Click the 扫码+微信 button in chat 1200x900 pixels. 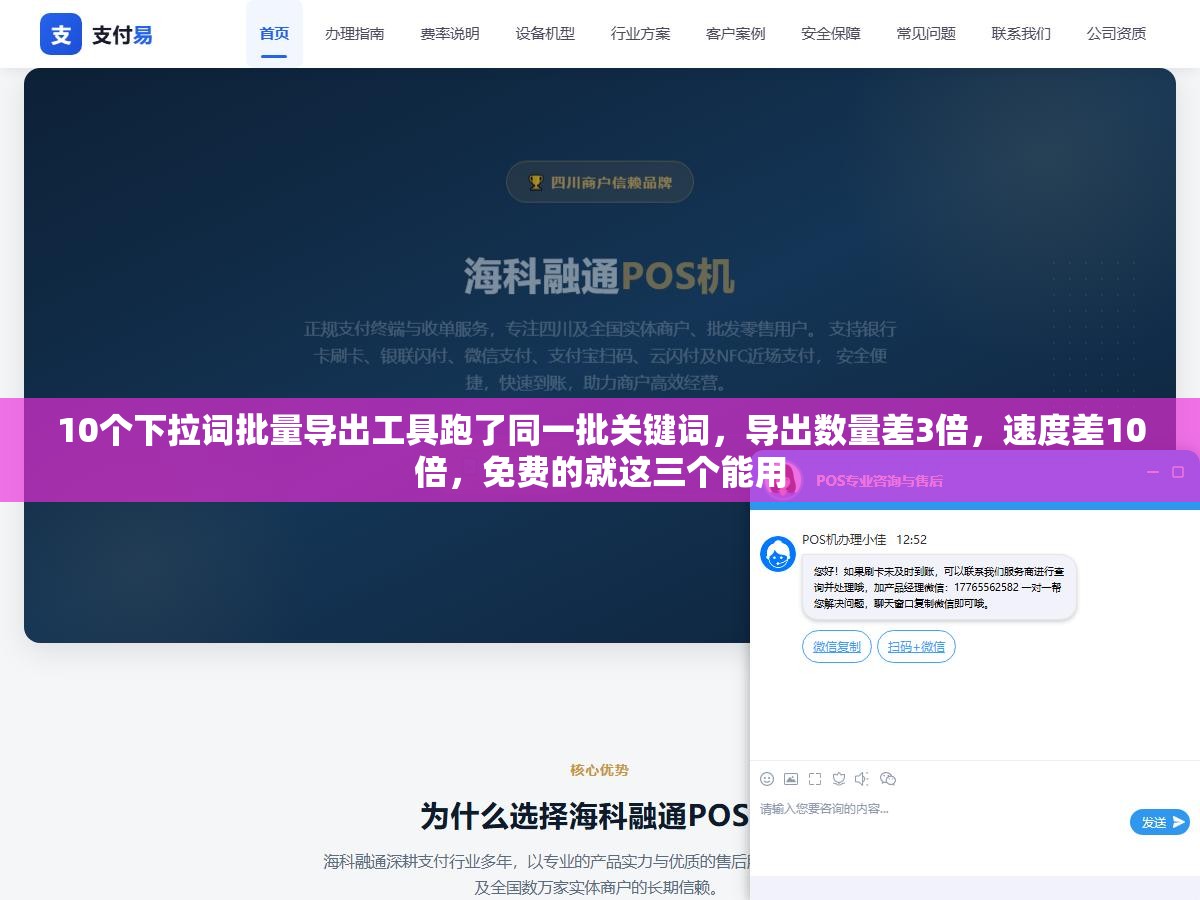tap(917, 647)
